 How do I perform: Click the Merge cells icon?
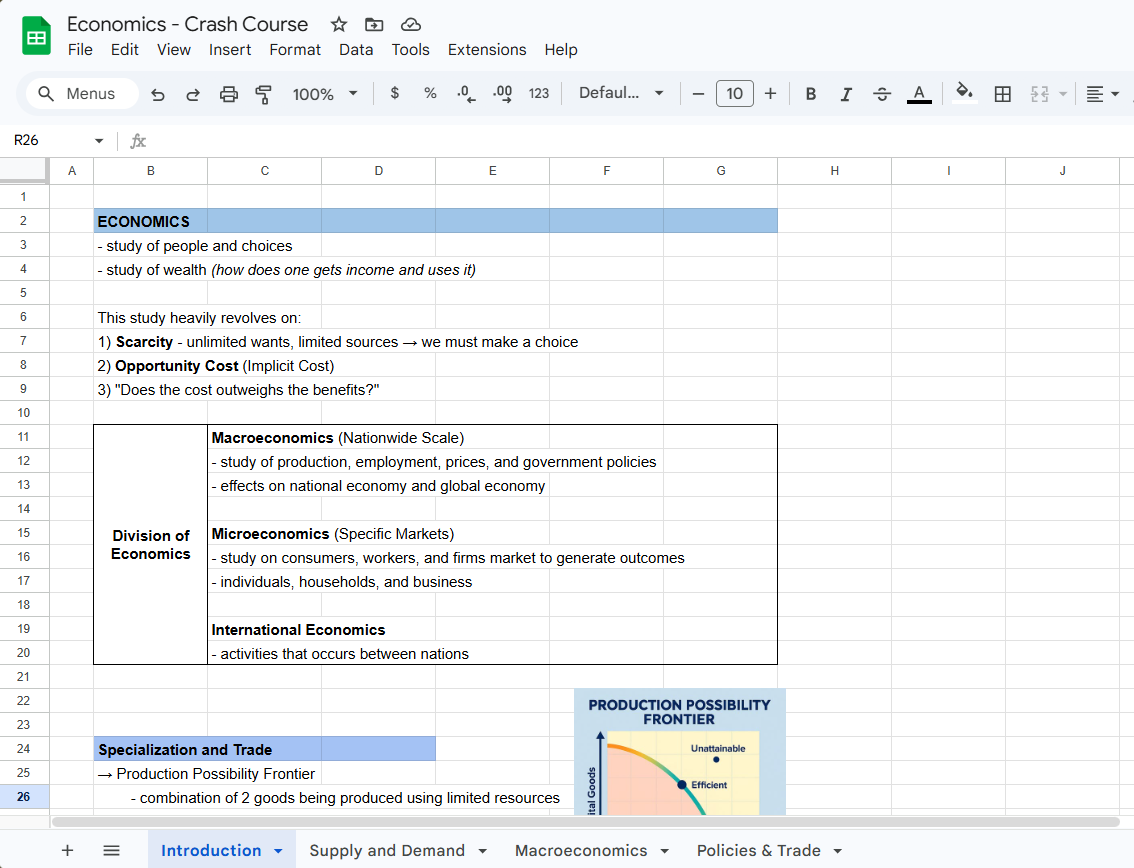tap(1039, 94)
